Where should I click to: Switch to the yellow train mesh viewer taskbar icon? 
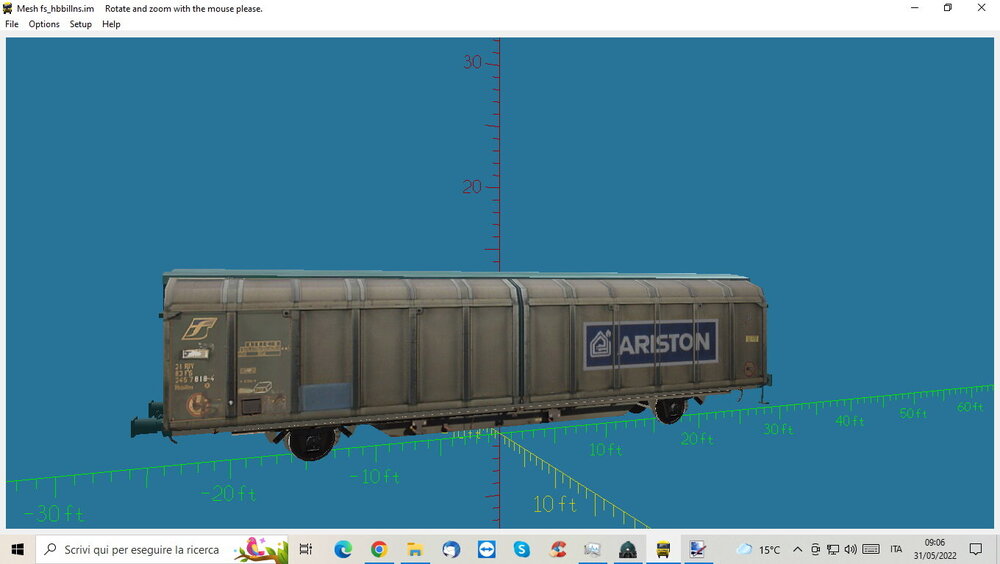point(663,549)
